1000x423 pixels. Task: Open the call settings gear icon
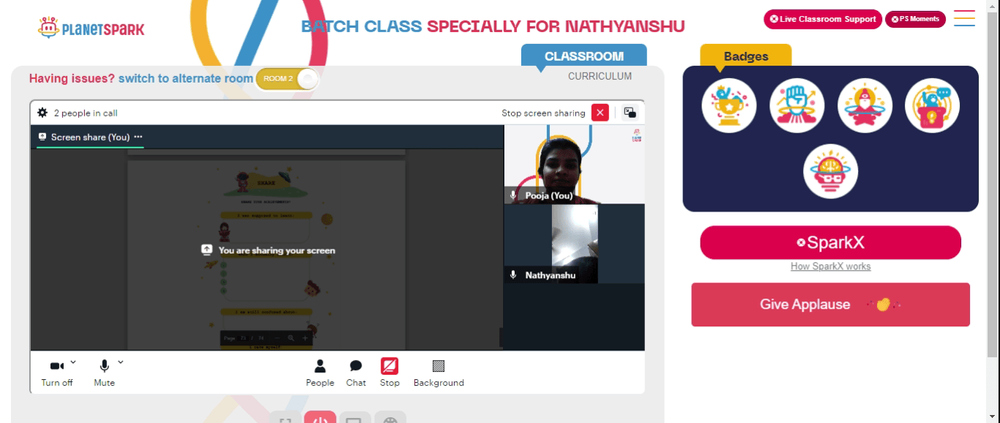(x=42, y=113)
